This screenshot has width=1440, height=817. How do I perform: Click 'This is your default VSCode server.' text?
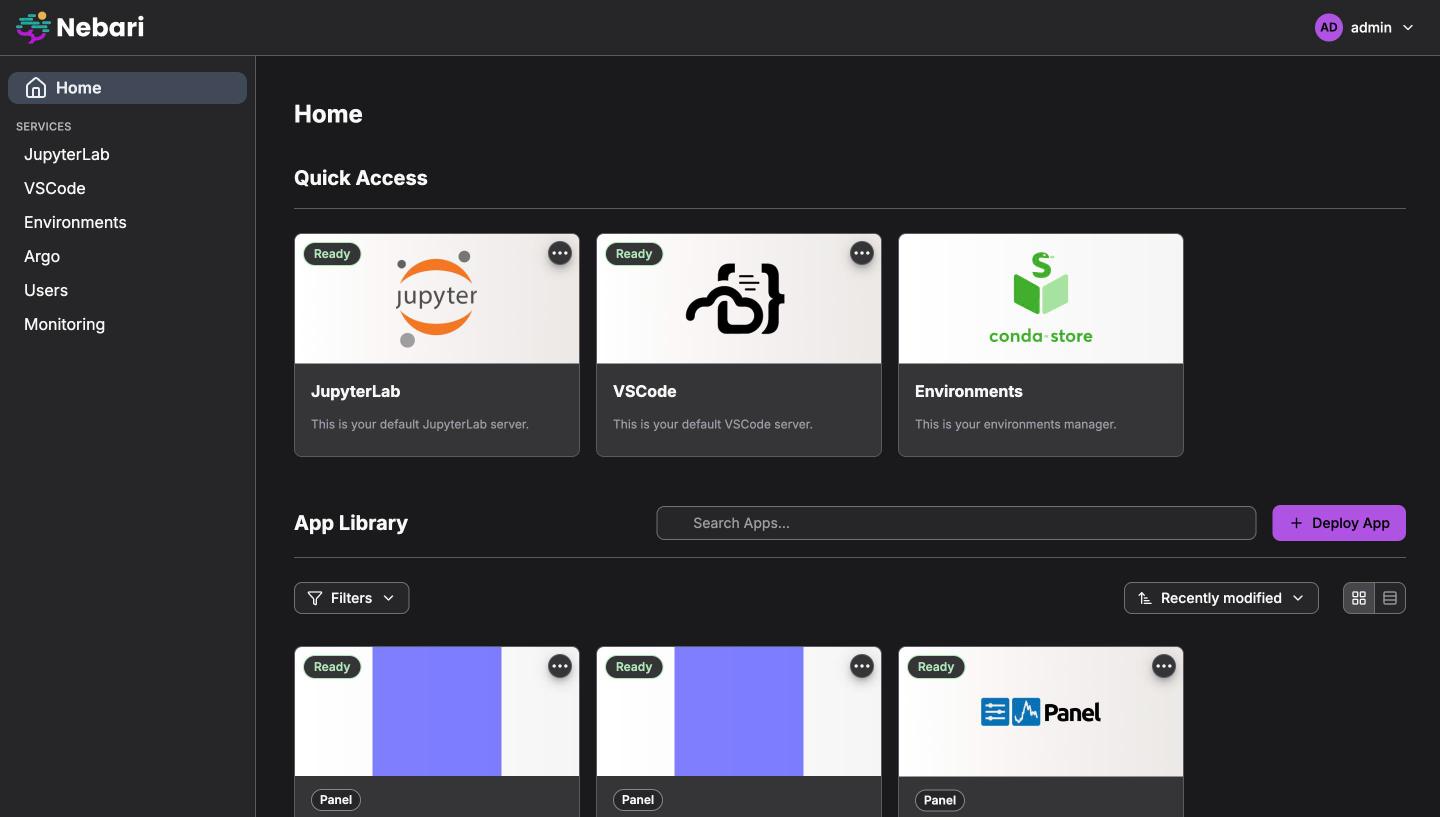[713, 424]
